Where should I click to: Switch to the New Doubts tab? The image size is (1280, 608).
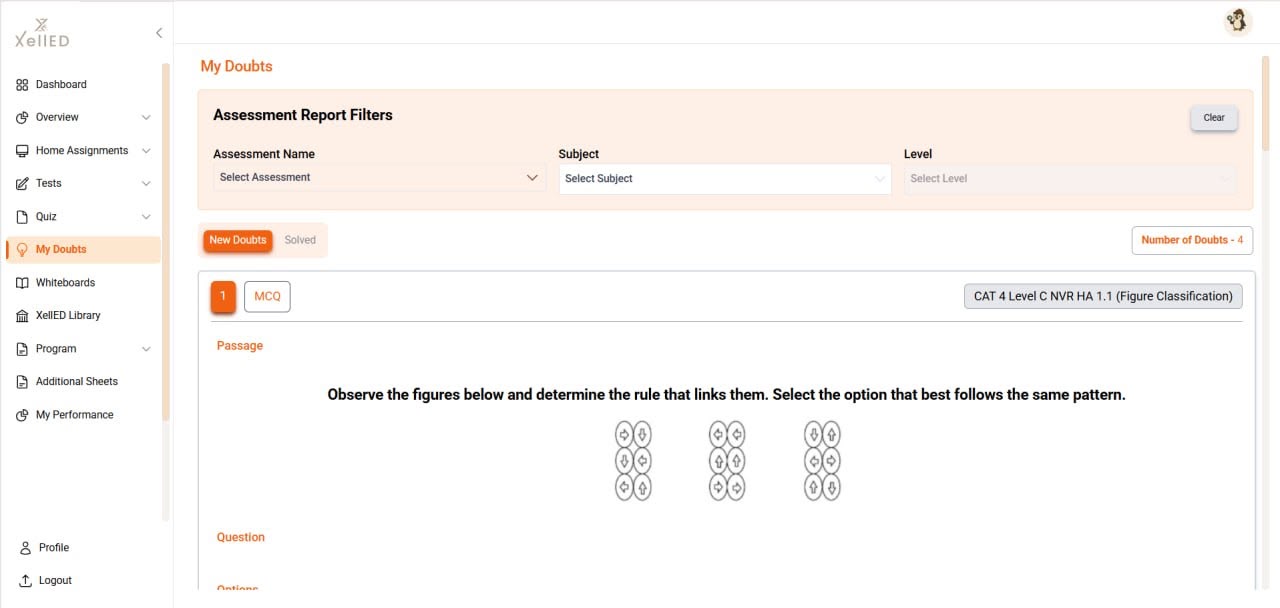coord(238,240)
